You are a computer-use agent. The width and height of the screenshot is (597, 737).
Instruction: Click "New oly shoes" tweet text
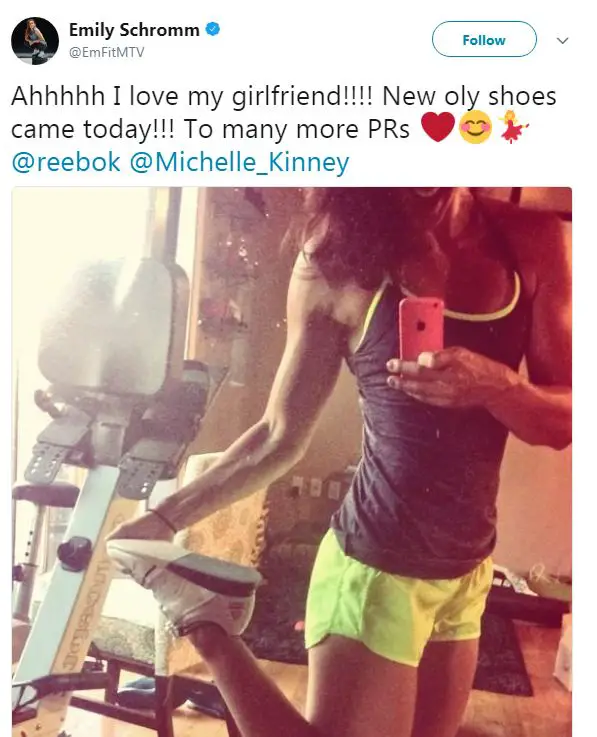tap(469, 97)
